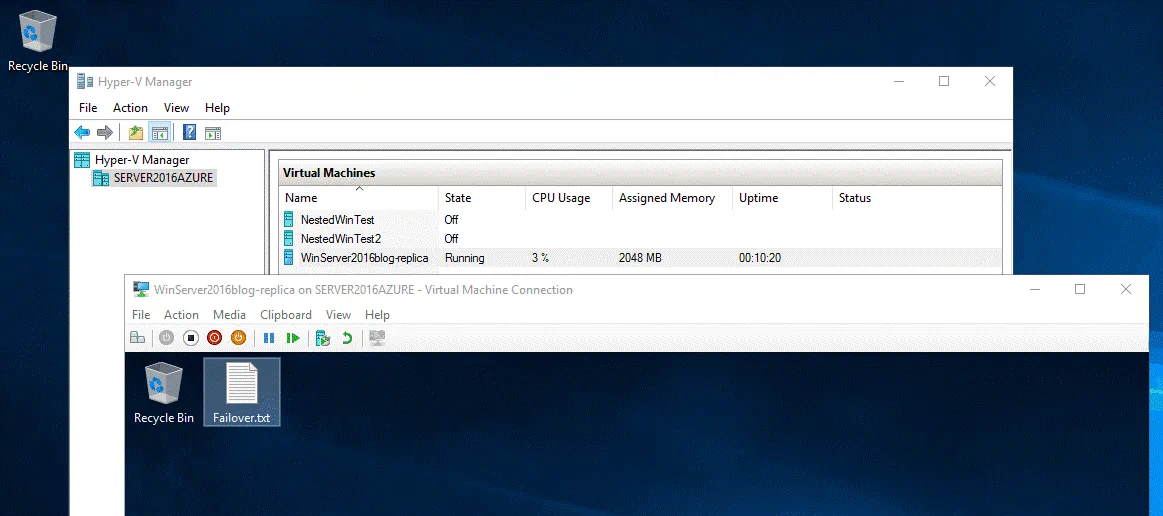Open Help via the blue question mark icon
Viewport: 1163px width, 516px height.
pyautogui.click(x=189, y=132)
